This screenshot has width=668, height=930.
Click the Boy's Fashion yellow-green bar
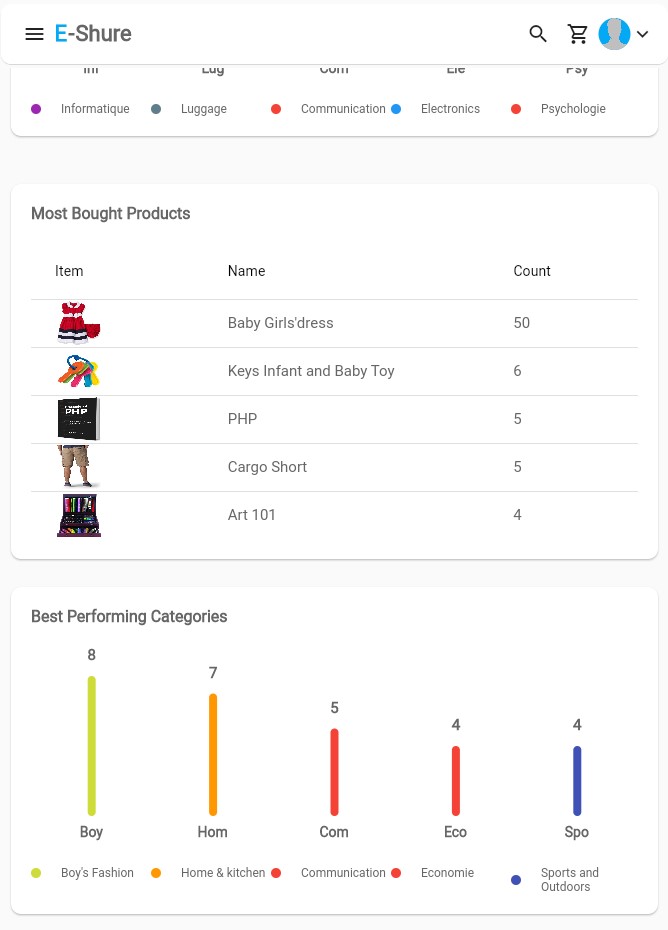(92, 746)
